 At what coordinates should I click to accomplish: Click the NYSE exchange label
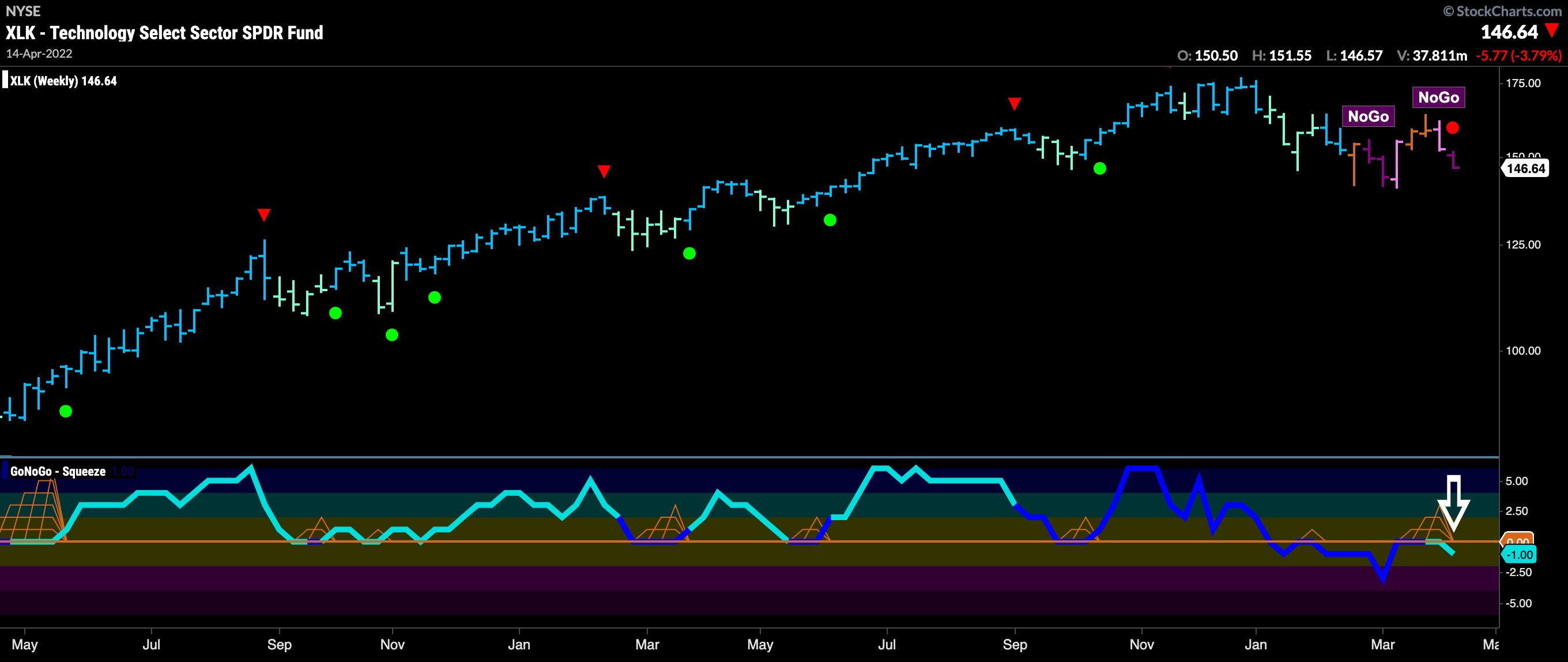click(23, 11)
